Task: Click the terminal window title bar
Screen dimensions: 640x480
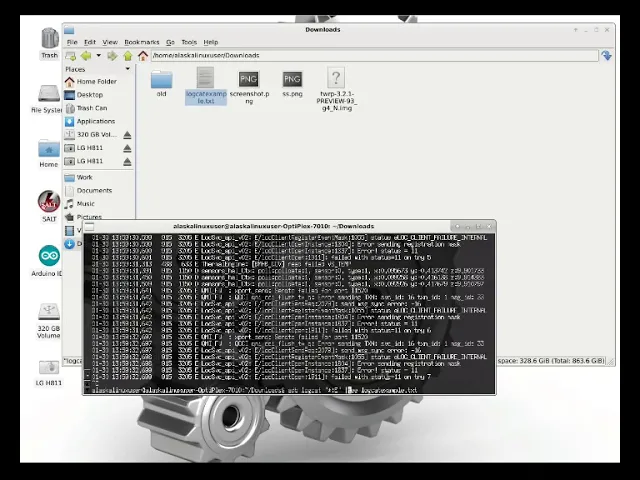Action: tap(273, 226)
